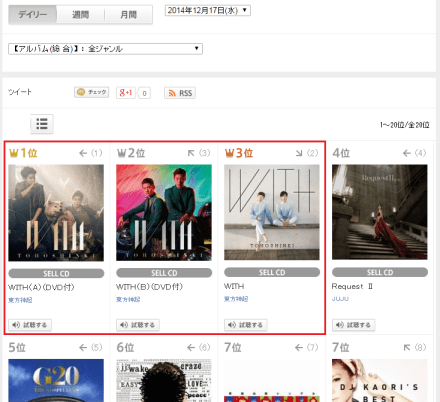Play 試聴する preview for Request II
The width and height of the screenshot is (440, 402).
tap(354, 325)
